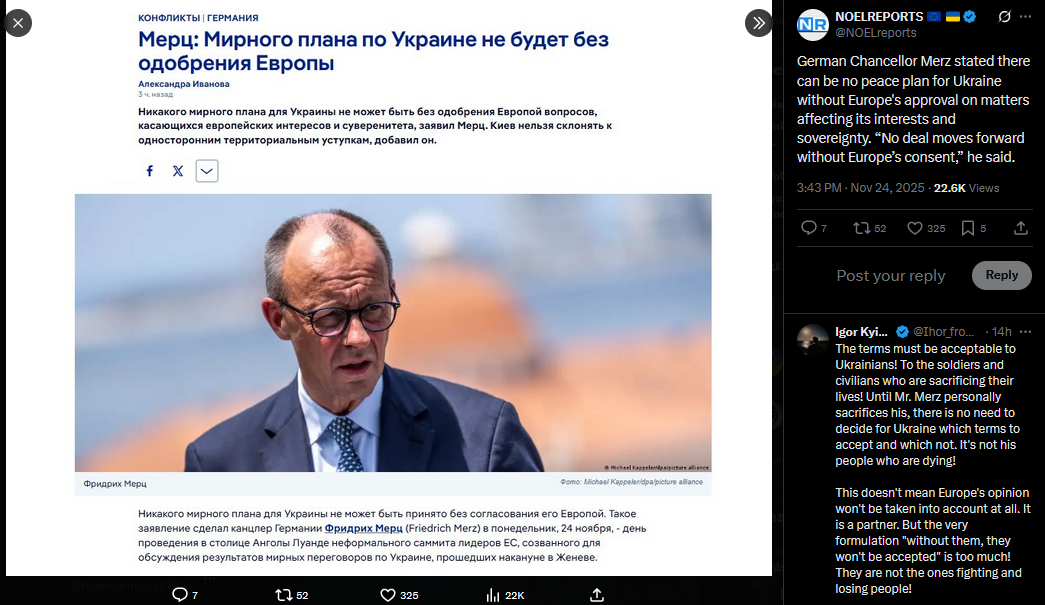This screenshot has width=1045, height=605.
Task: Click the bottom bar share icon
Action: click(x=597, y=595)
